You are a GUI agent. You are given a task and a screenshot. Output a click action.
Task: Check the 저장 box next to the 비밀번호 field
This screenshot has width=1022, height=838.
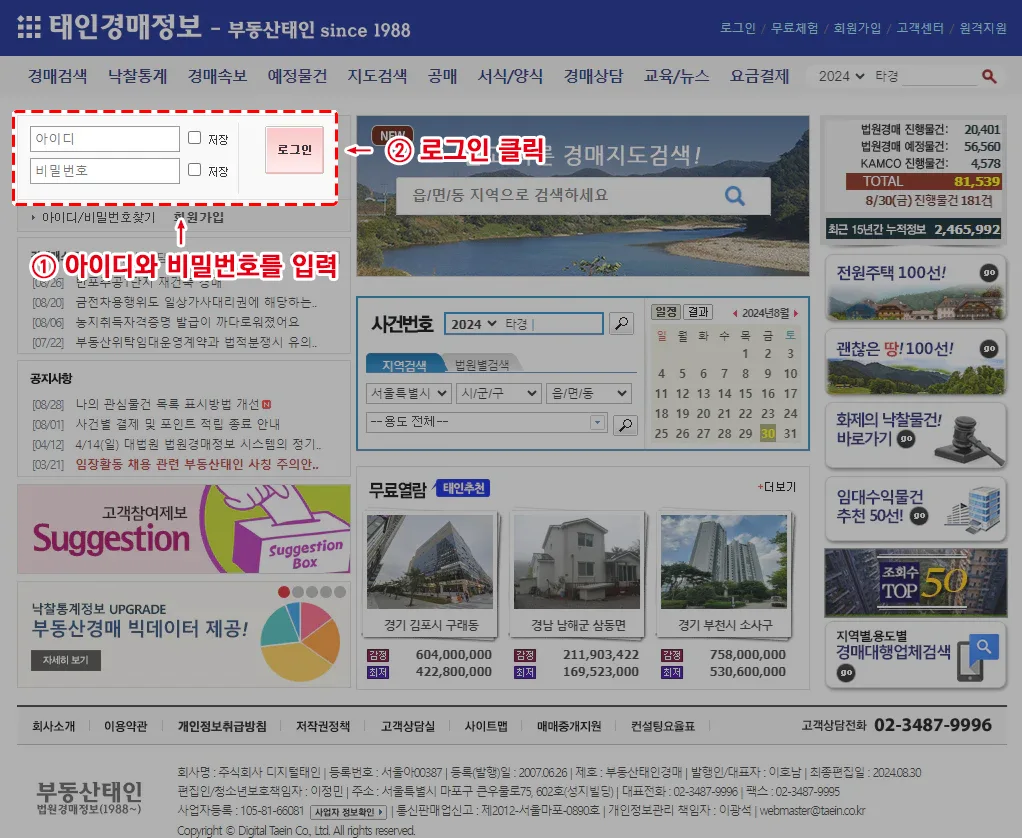[194, 169]
